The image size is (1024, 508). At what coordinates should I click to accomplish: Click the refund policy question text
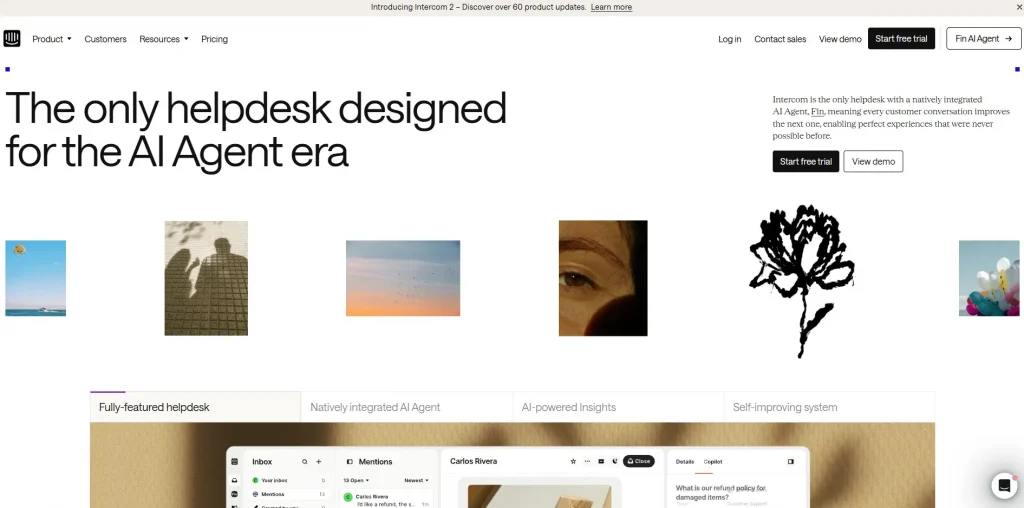[x=721, y=492]
